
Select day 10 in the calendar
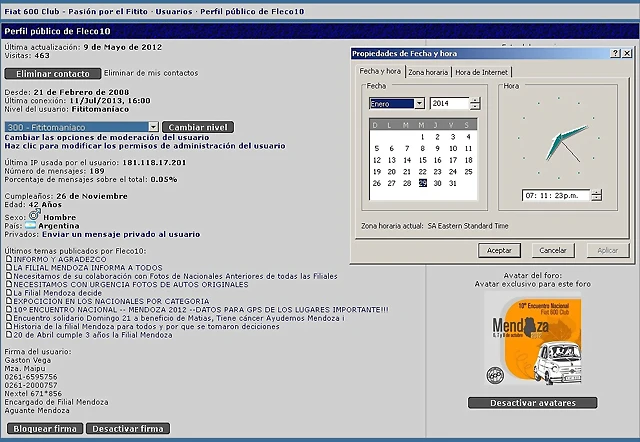(x=453, y=149)
